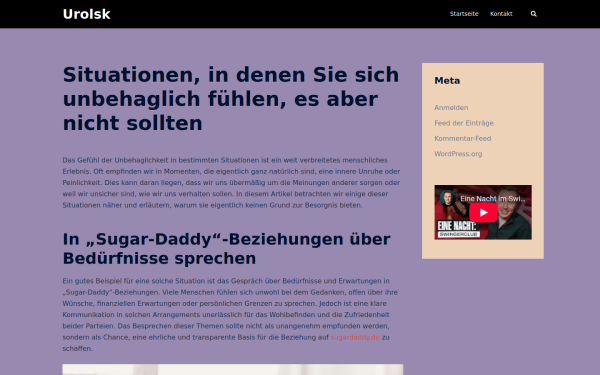600x375 pixels.
Task: Open the search icon in the header
Action: coord(533,14)
